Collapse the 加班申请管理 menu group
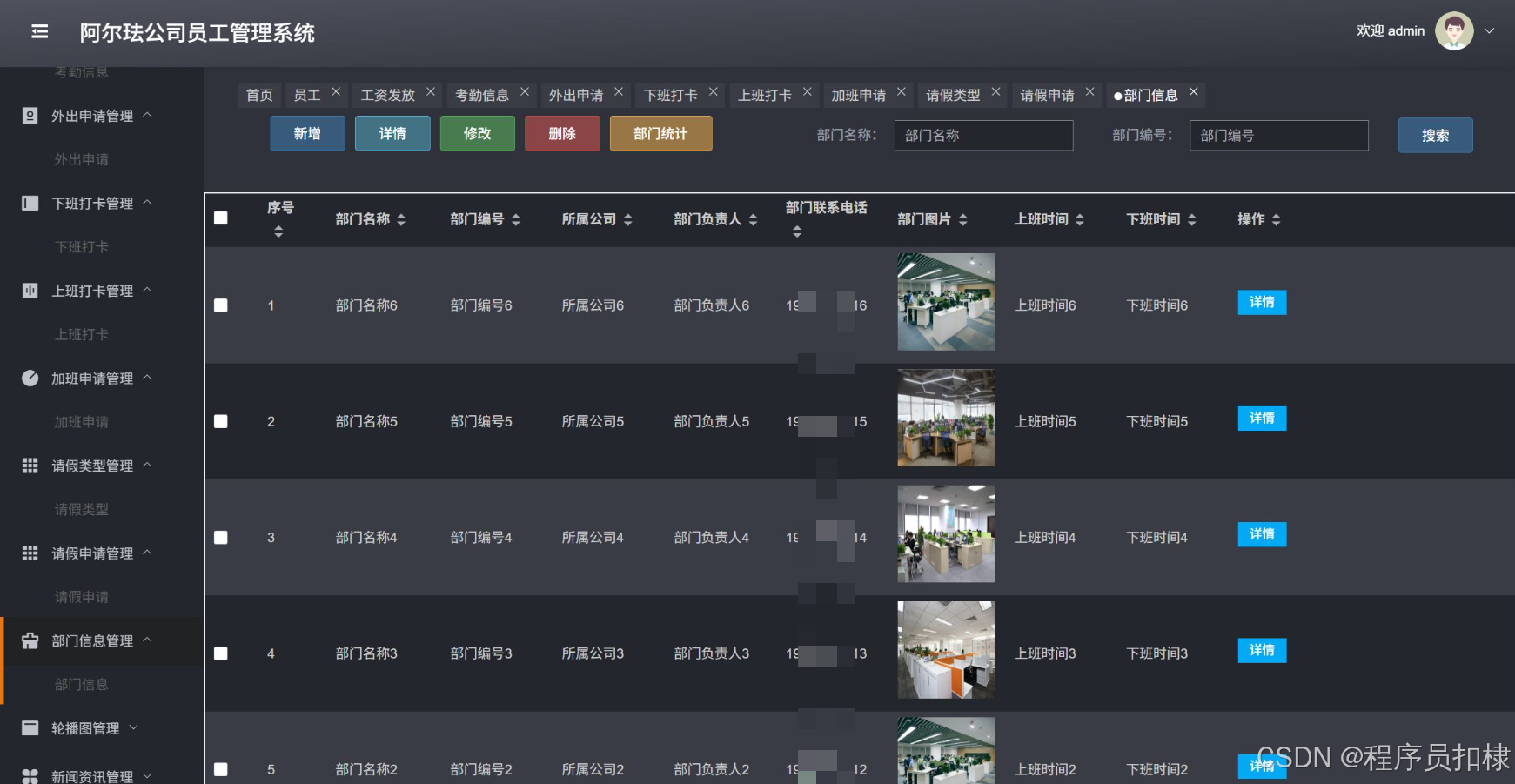1515x784 pixels. (147, 377)
